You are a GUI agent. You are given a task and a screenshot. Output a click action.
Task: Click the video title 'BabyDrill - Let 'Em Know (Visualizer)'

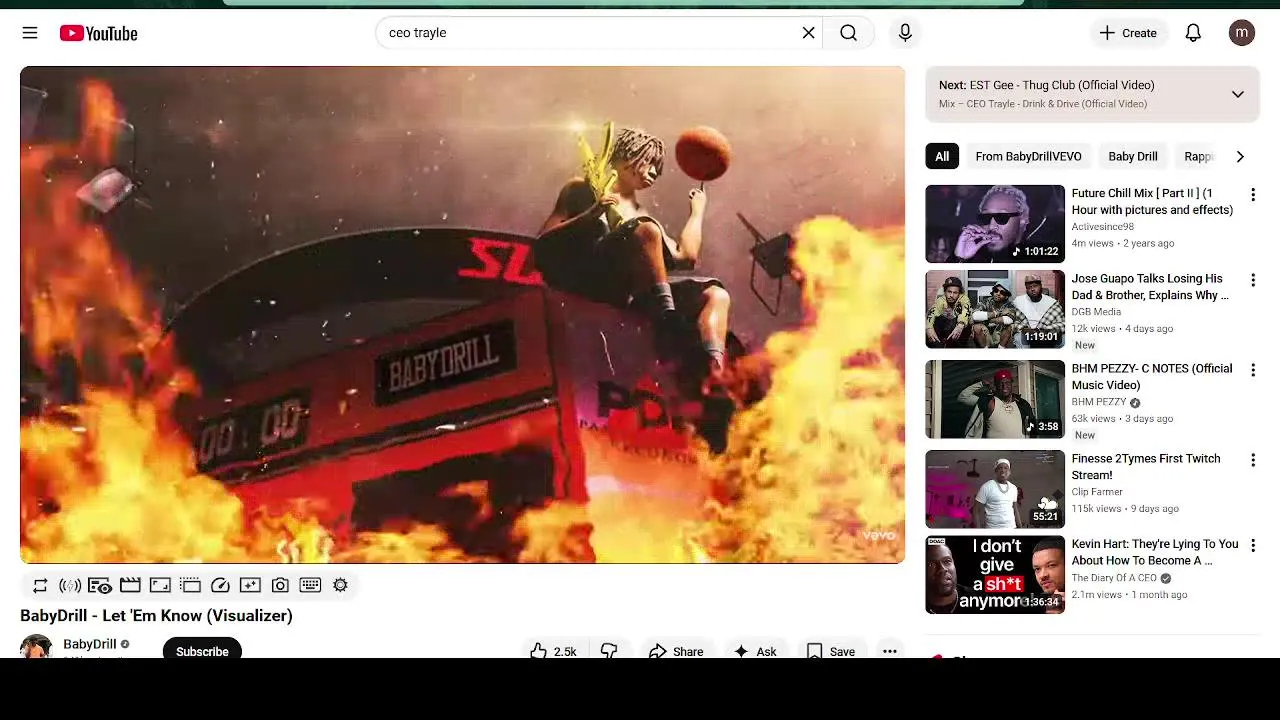click(x=156, y=616)
